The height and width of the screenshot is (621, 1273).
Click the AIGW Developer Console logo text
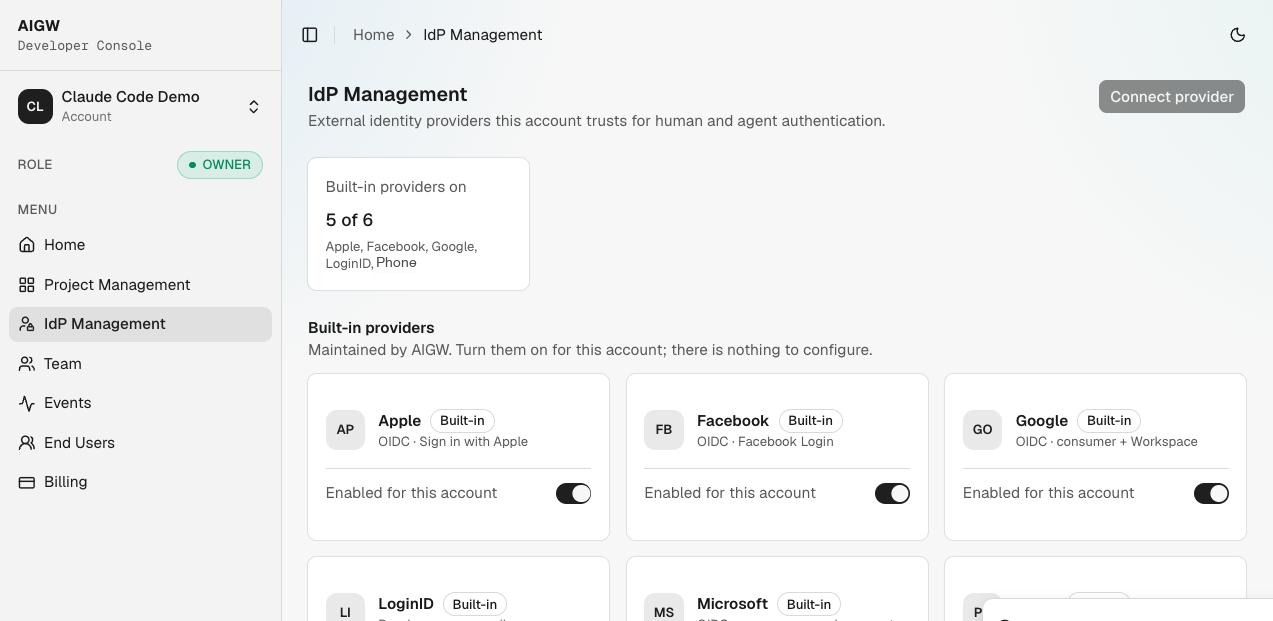point(85,35)
